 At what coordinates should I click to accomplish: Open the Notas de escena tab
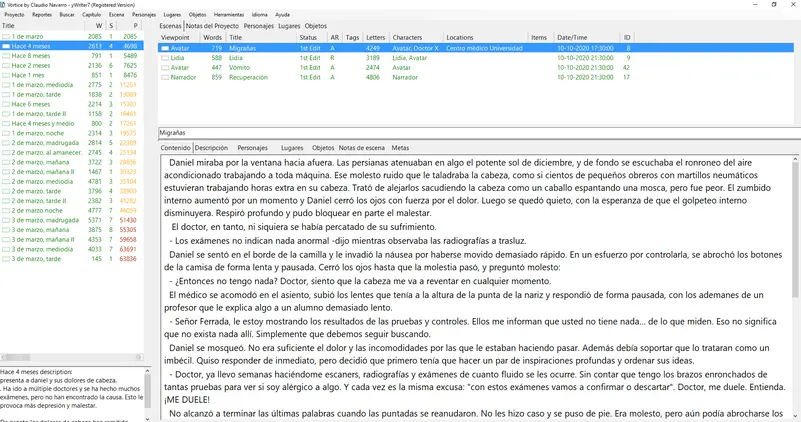point(362,148)
